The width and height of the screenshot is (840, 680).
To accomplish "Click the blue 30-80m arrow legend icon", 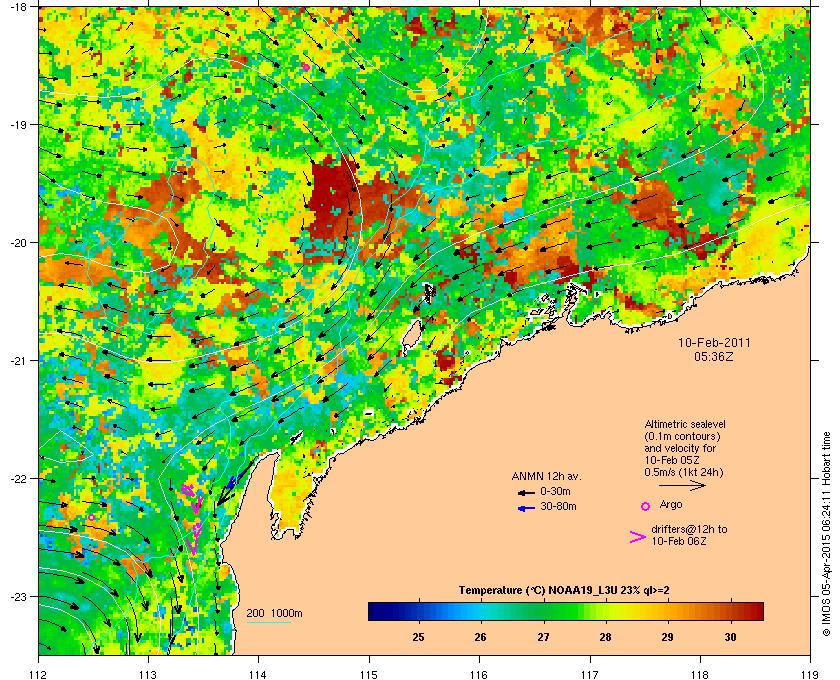I will 526,508.
